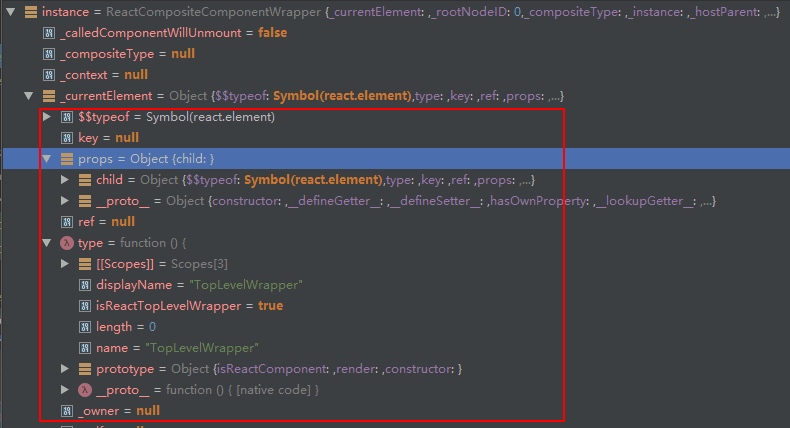Click the field icon next to _calledComponentWillUnmount
790x428 pixels.
48,33
